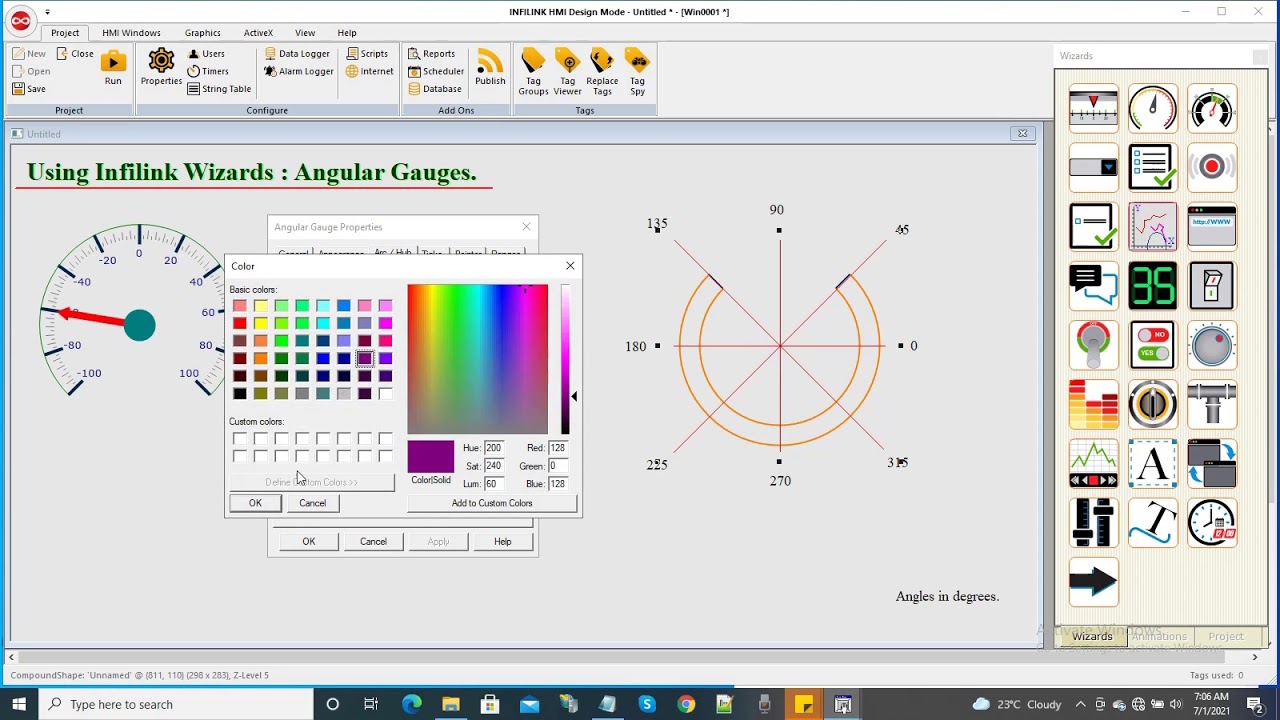Open the Scheduler add-on
The image size is (1280, 720).
435,72
